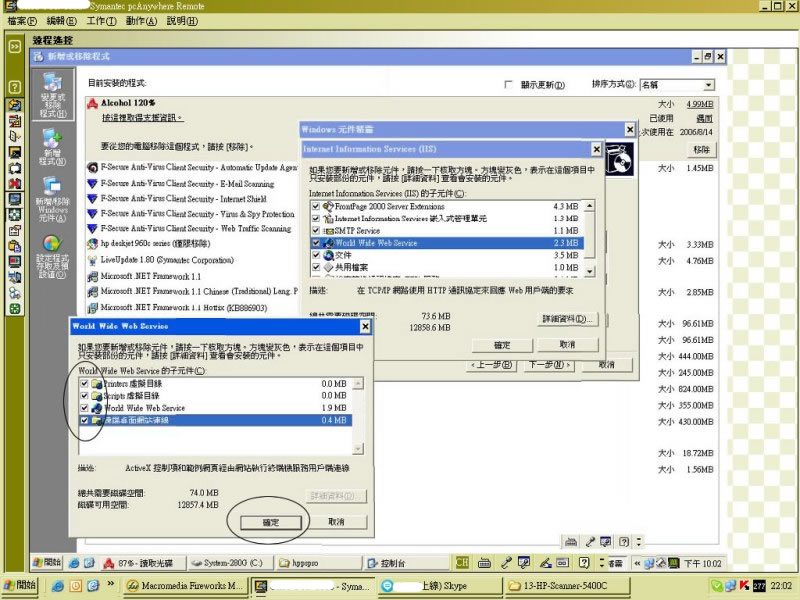Click remote 控制台 taskbar button
800x600 pixels.
pos(406,563)
